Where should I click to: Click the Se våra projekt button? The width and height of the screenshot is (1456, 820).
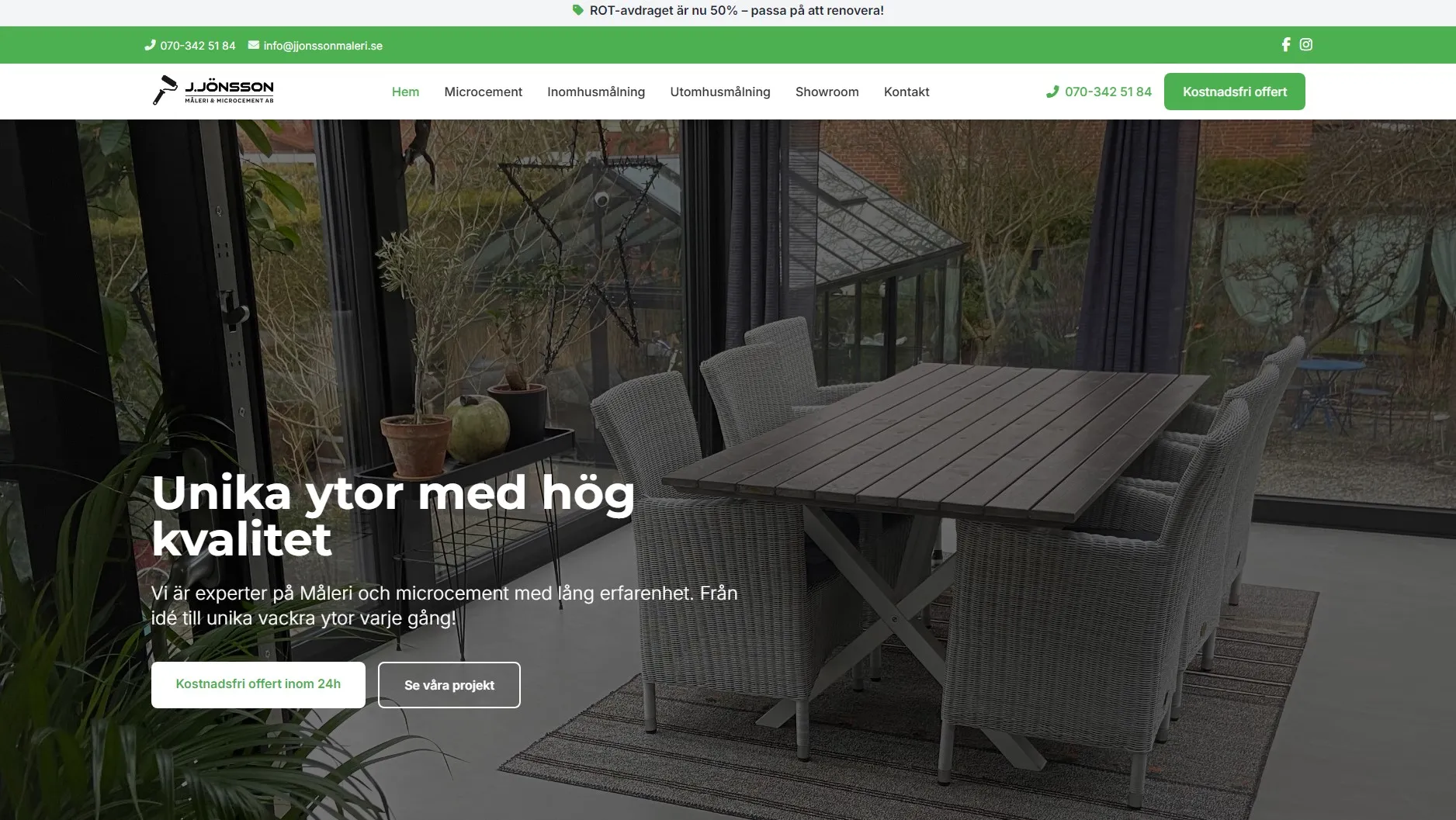pos(449,685)
